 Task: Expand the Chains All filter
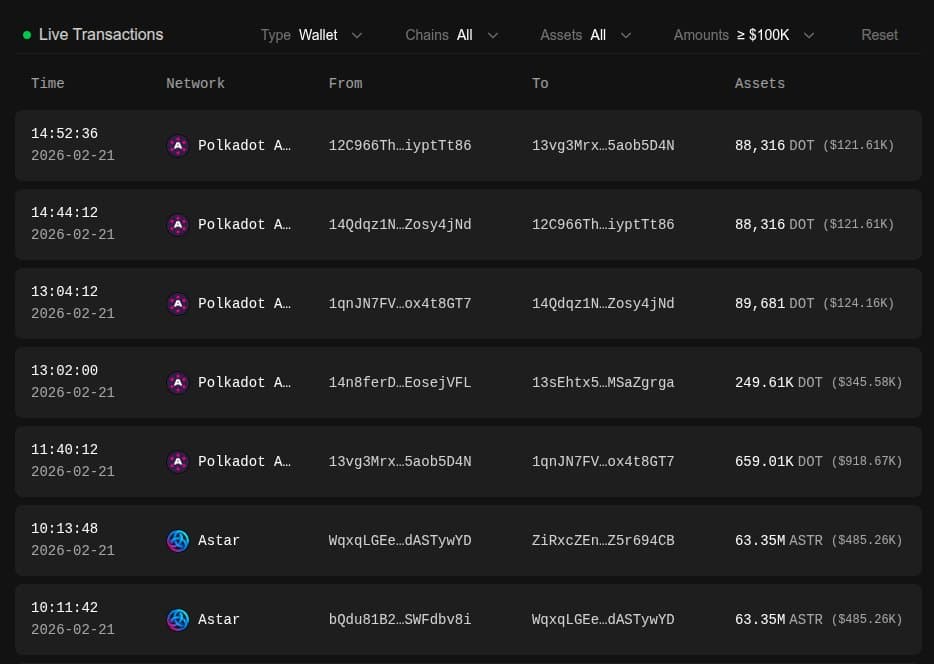[x=451, y=35]
